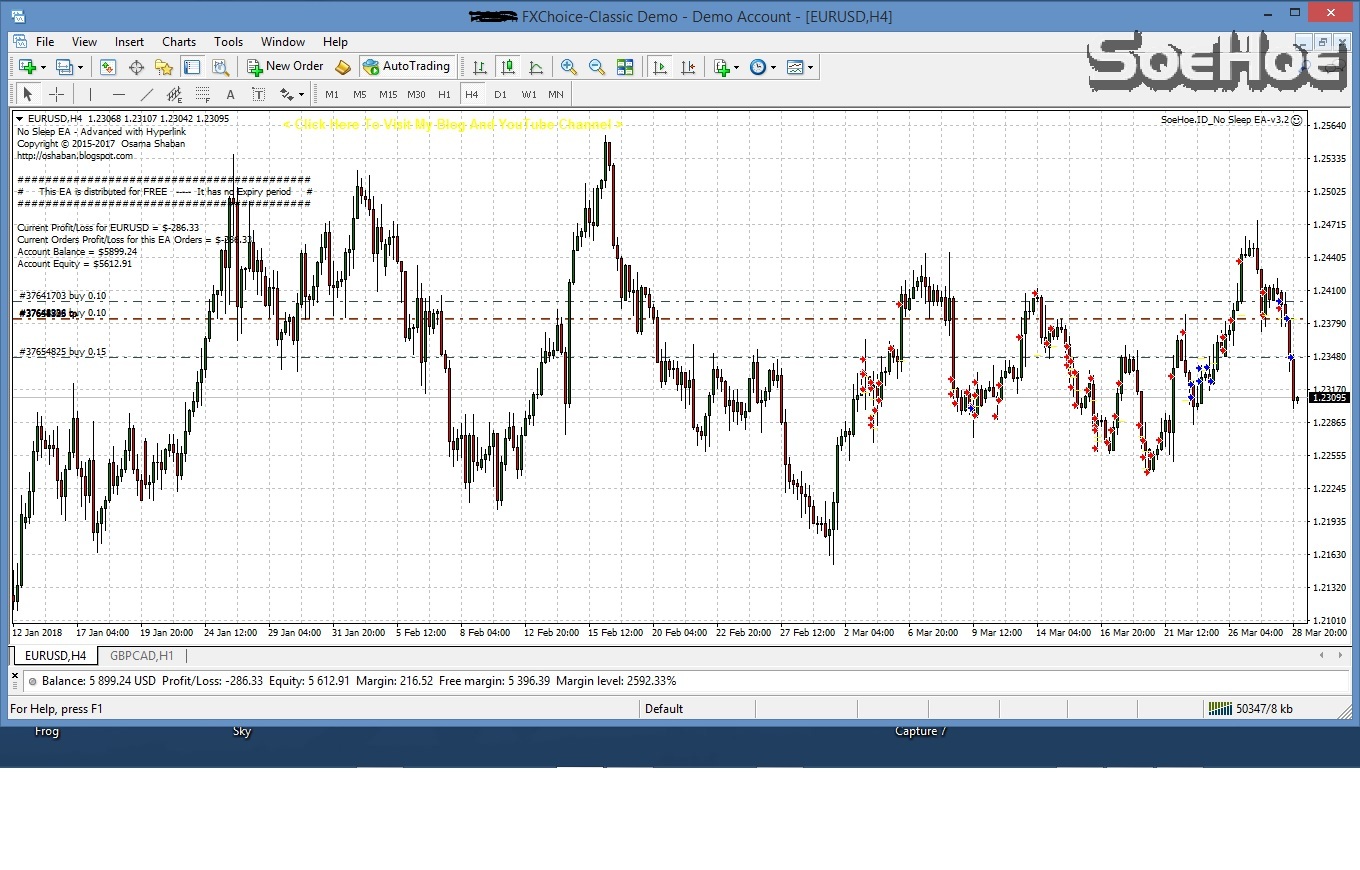Open the Charts menu
The image size is (1360, 870).
coord(179,42)
